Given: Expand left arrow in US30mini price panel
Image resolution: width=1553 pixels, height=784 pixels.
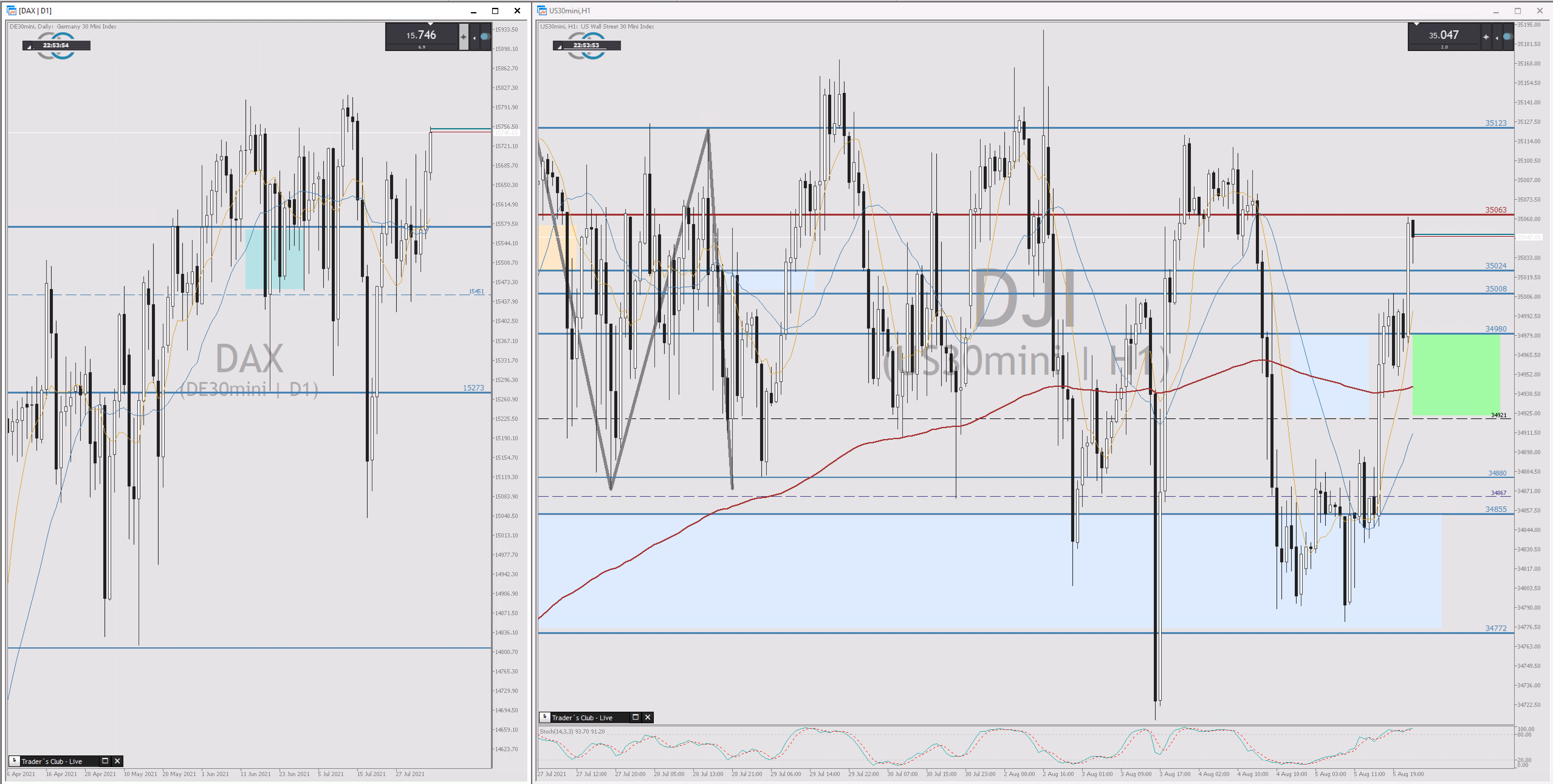Looking at the screenshot, I should [x=1496, y=37].
